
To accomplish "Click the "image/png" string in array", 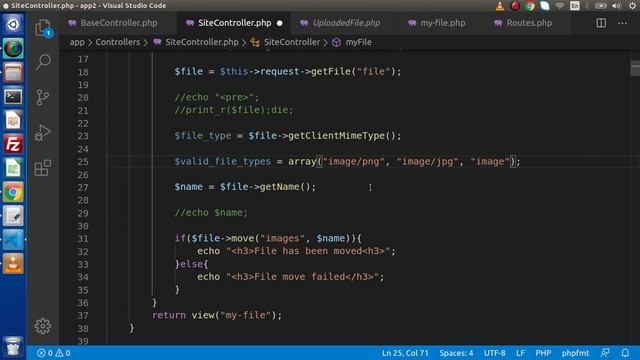I will pos(353,162).
